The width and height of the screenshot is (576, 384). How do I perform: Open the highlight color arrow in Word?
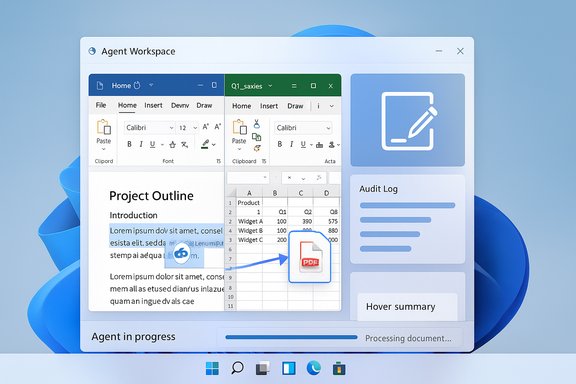[x=213, y=145]
